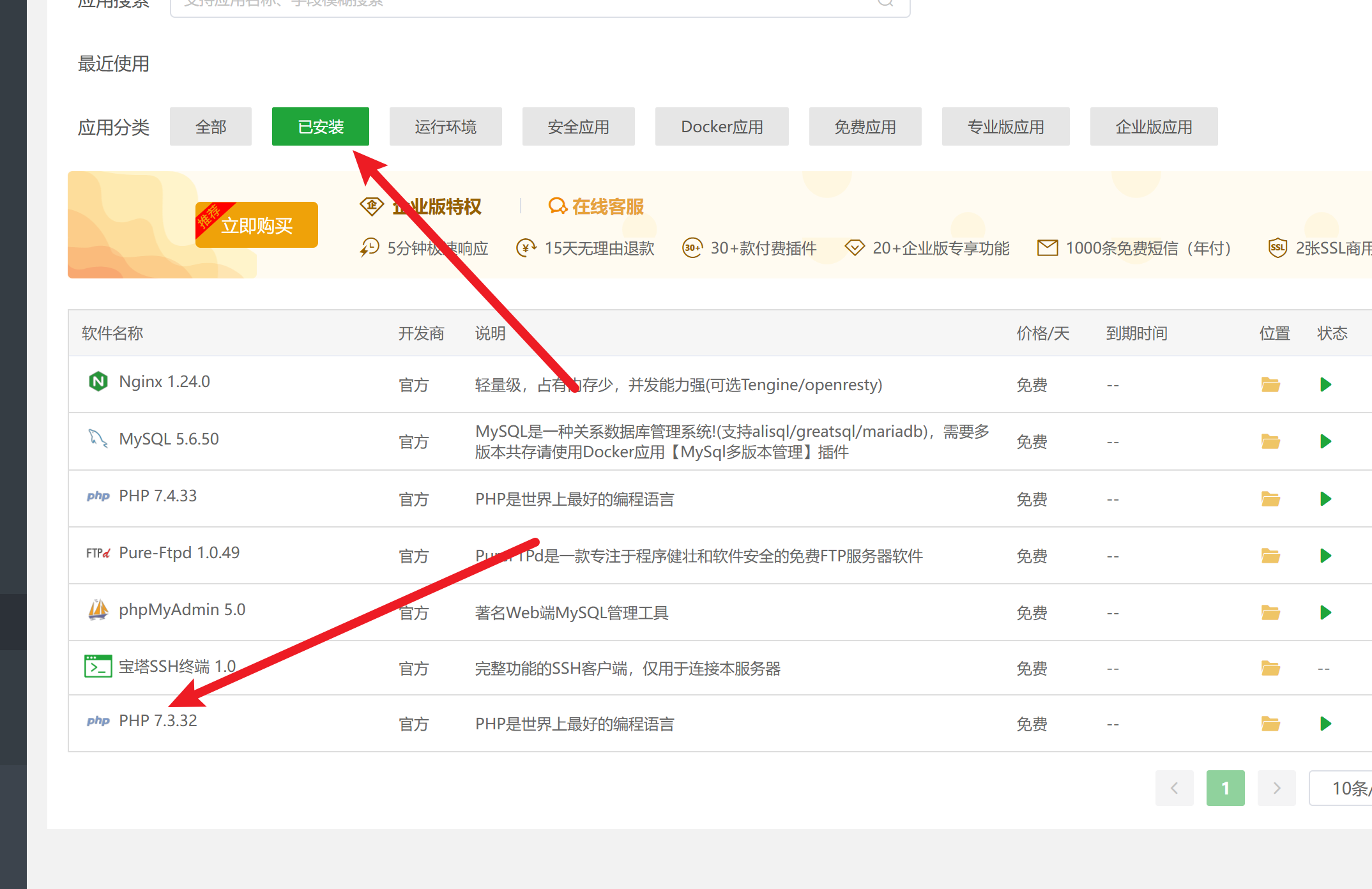Click the php logo beside PHP 7.4.33

coord(98,496)
